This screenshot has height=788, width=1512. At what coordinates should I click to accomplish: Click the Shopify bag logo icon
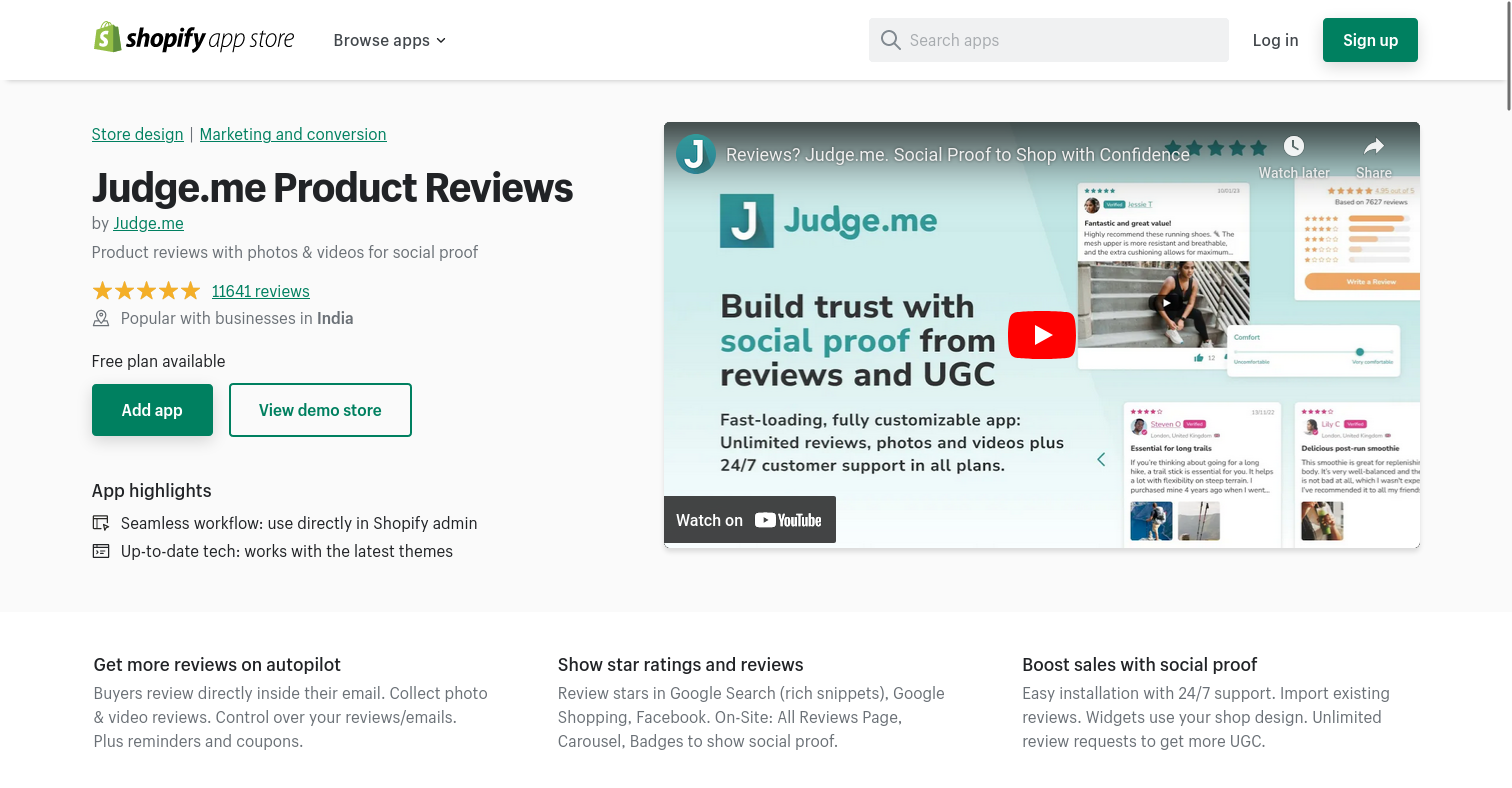pyautogui.click(x=107, y=38)
